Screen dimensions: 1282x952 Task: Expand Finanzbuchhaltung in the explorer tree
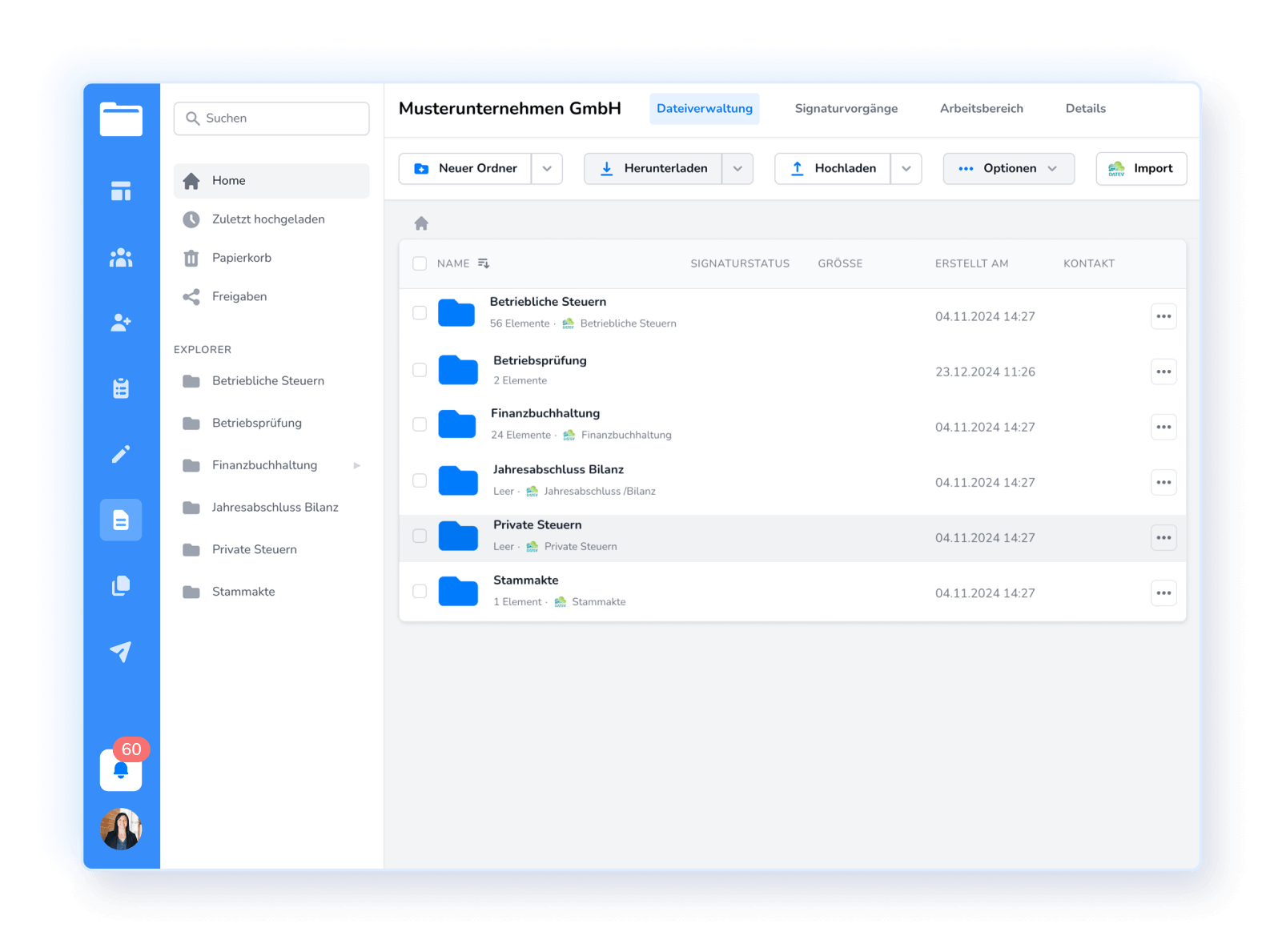pyautogui.click(x=357, y=465)
